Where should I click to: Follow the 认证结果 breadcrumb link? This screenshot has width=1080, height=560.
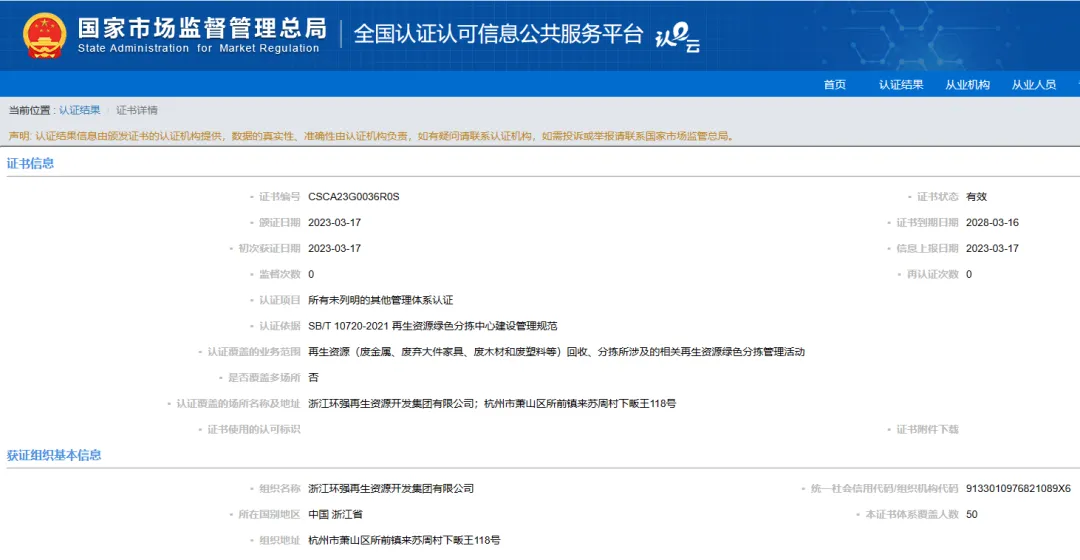(x=79, y=110)
